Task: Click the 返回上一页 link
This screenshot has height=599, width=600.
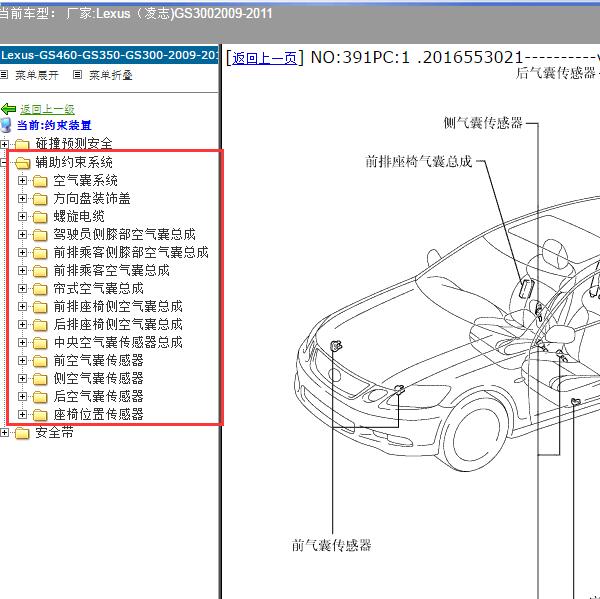Action: tap(264, 59)
